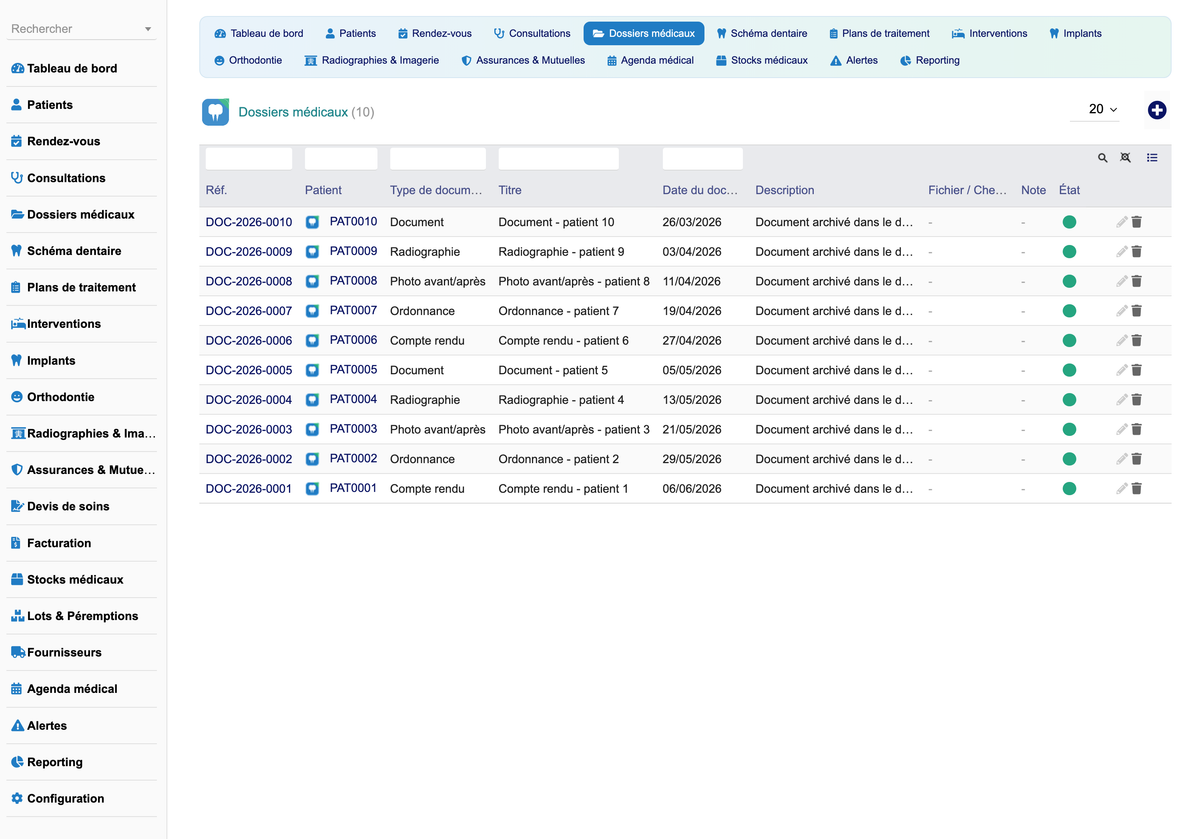This screenshot has height=839, width=1200.
Task: Go to the Reporting tab in top bar
Action: pos(930,60)
